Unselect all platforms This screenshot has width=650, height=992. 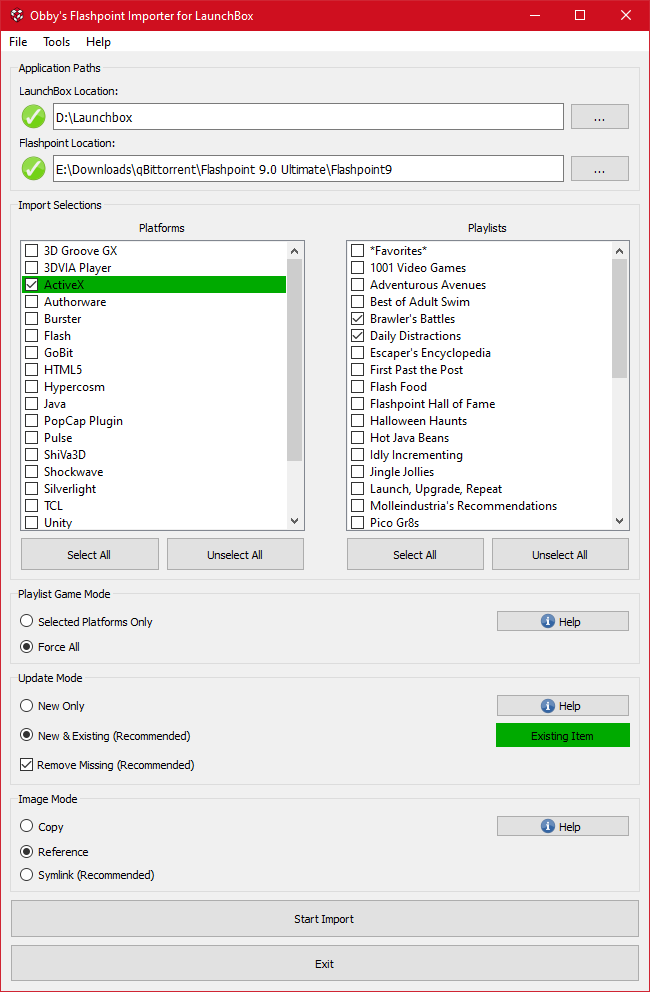235,554
